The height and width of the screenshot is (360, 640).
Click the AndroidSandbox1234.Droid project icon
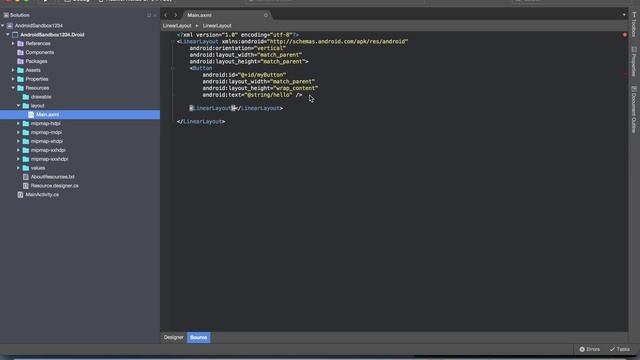(15, 35)
